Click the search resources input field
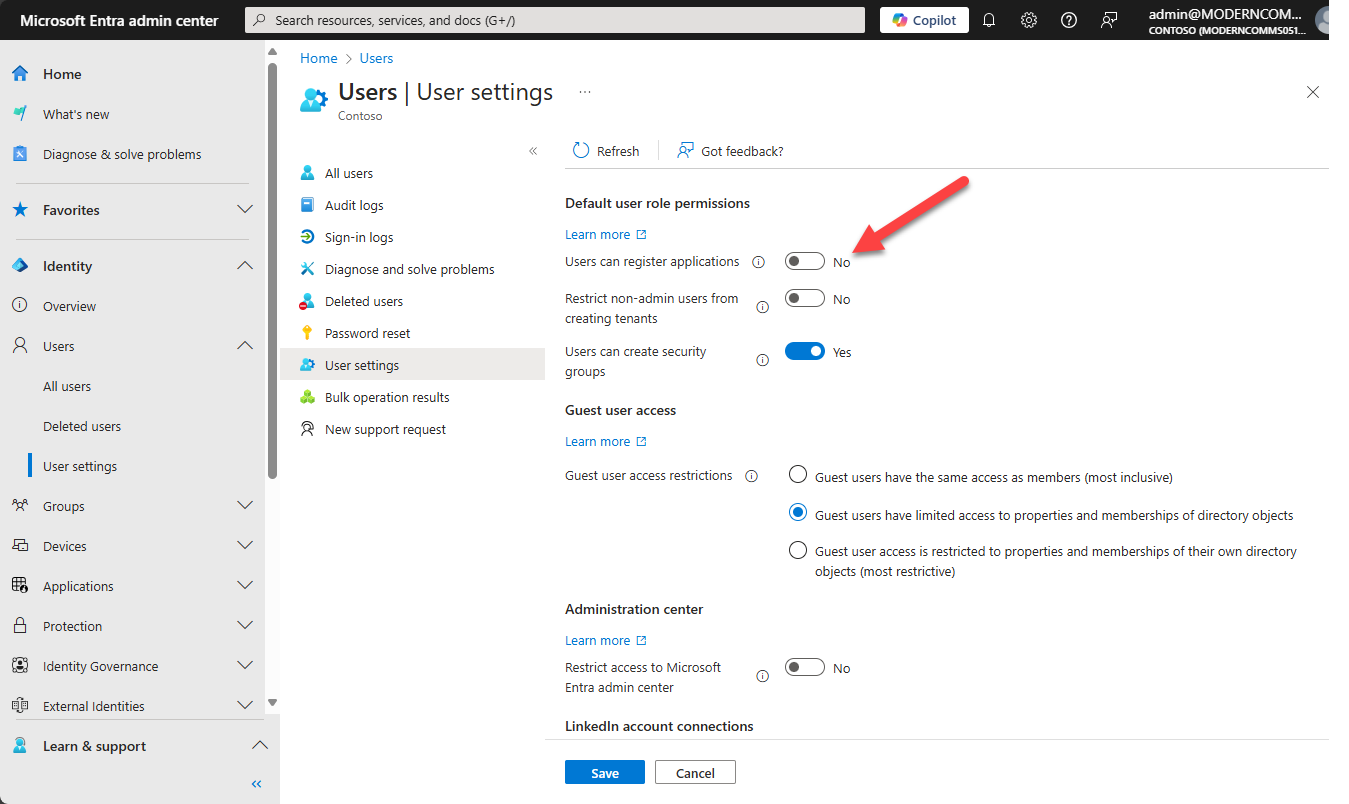Image resolution: width=1349 pixels, height=804 pixels. (x=555, y=20)
